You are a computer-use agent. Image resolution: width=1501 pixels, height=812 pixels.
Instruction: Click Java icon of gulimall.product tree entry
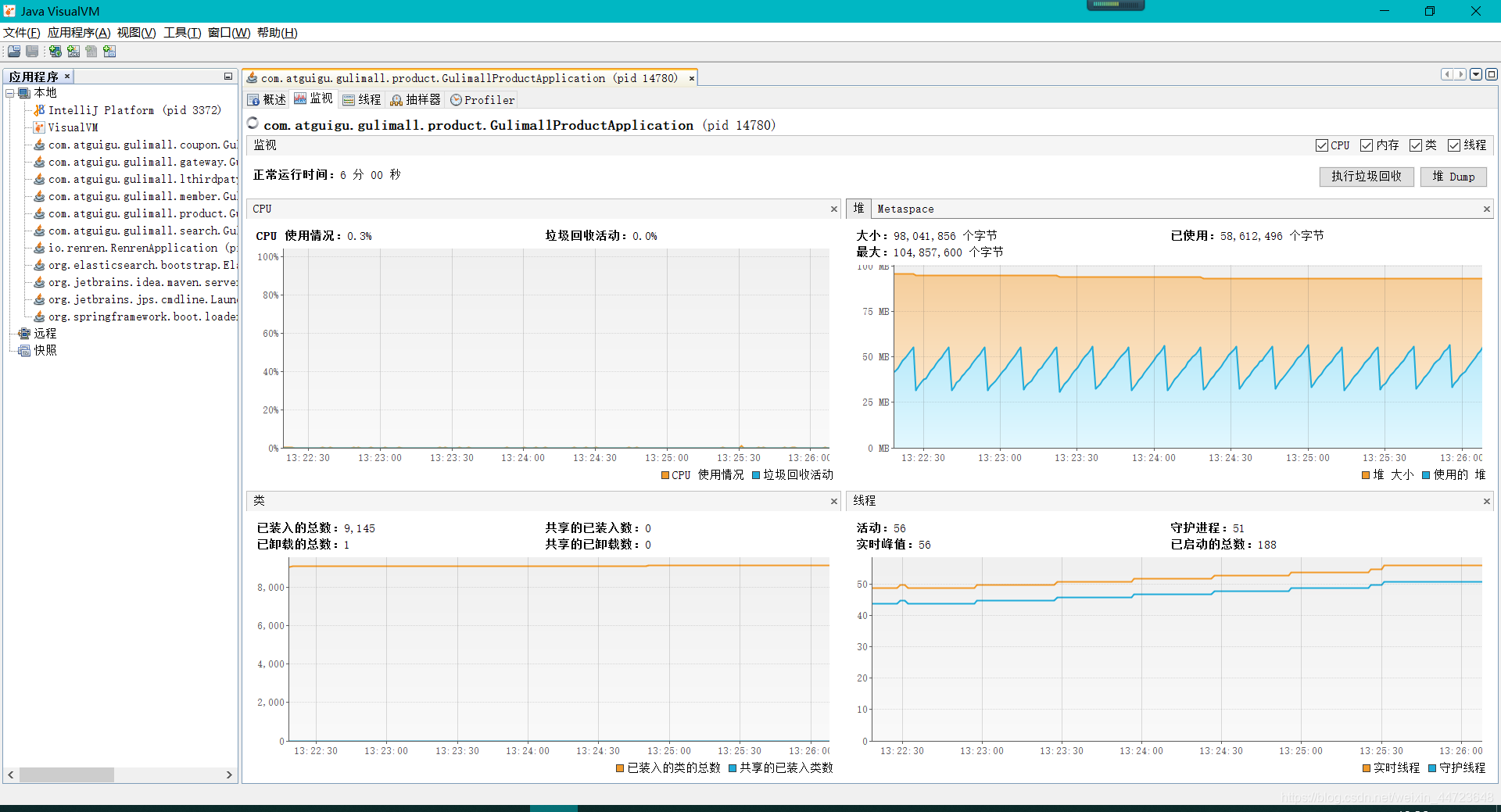(39, 213)
